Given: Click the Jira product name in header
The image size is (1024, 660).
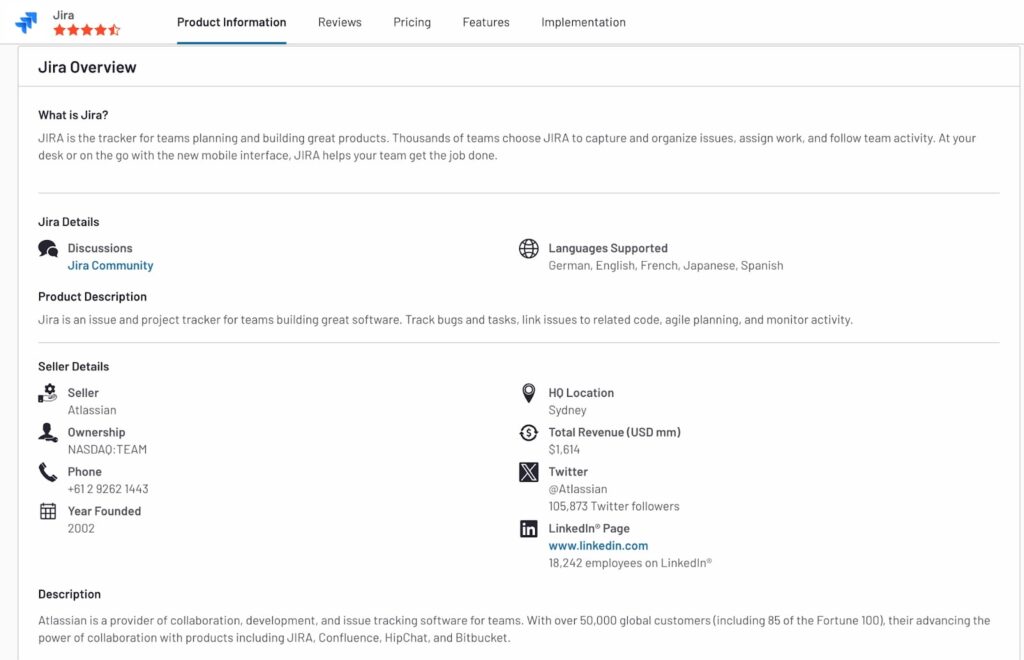Looking at the screenshot, I should click(63, 15).
